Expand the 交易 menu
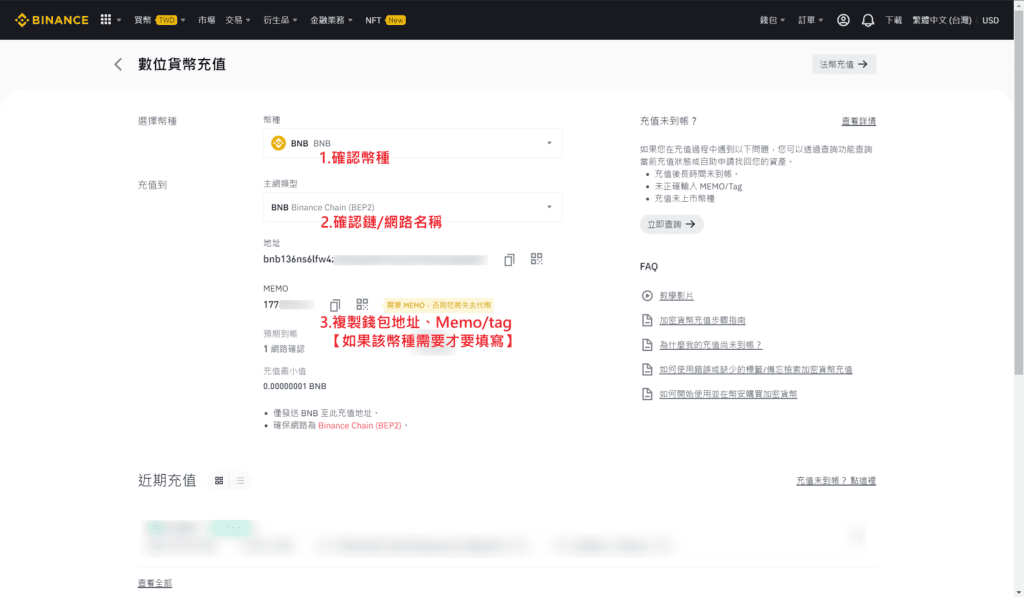1024x597 pixels. [238, 20]
